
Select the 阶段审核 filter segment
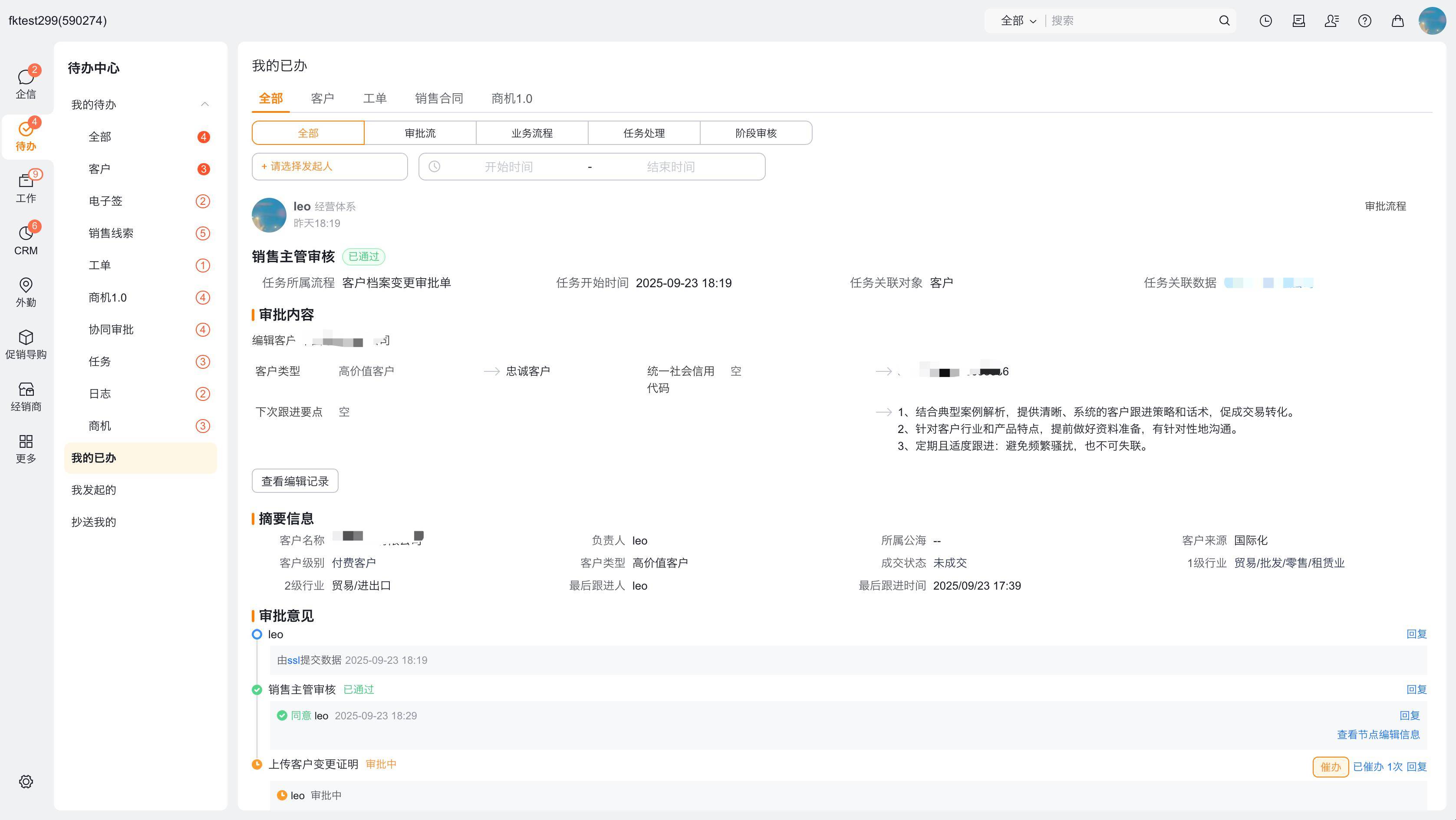pos(756,133)
